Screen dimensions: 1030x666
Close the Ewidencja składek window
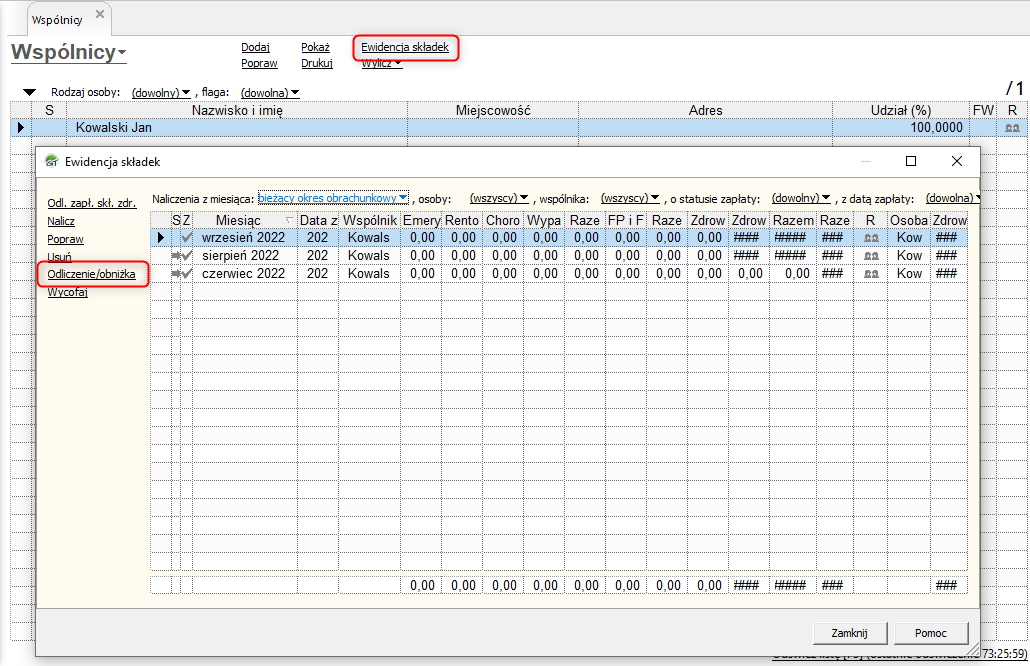tap(956, 161)
